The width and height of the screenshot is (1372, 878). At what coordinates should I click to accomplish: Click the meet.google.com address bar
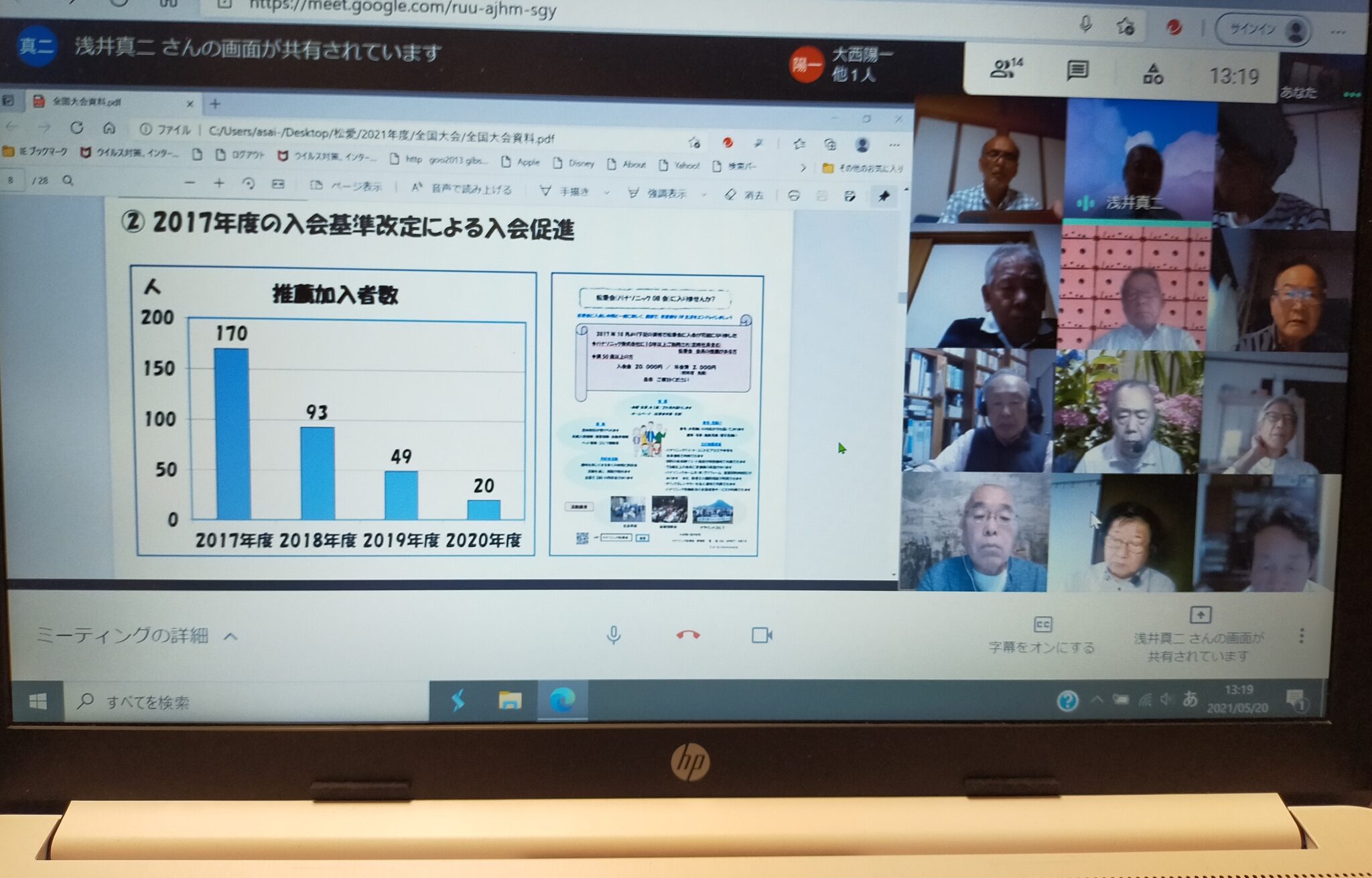coord(402,8)
